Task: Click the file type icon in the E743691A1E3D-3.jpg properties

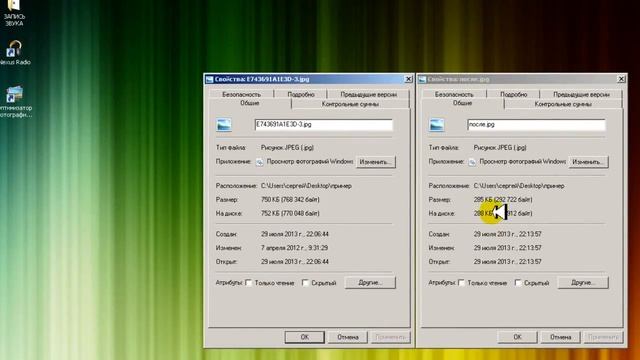Action: pos(224,125)
